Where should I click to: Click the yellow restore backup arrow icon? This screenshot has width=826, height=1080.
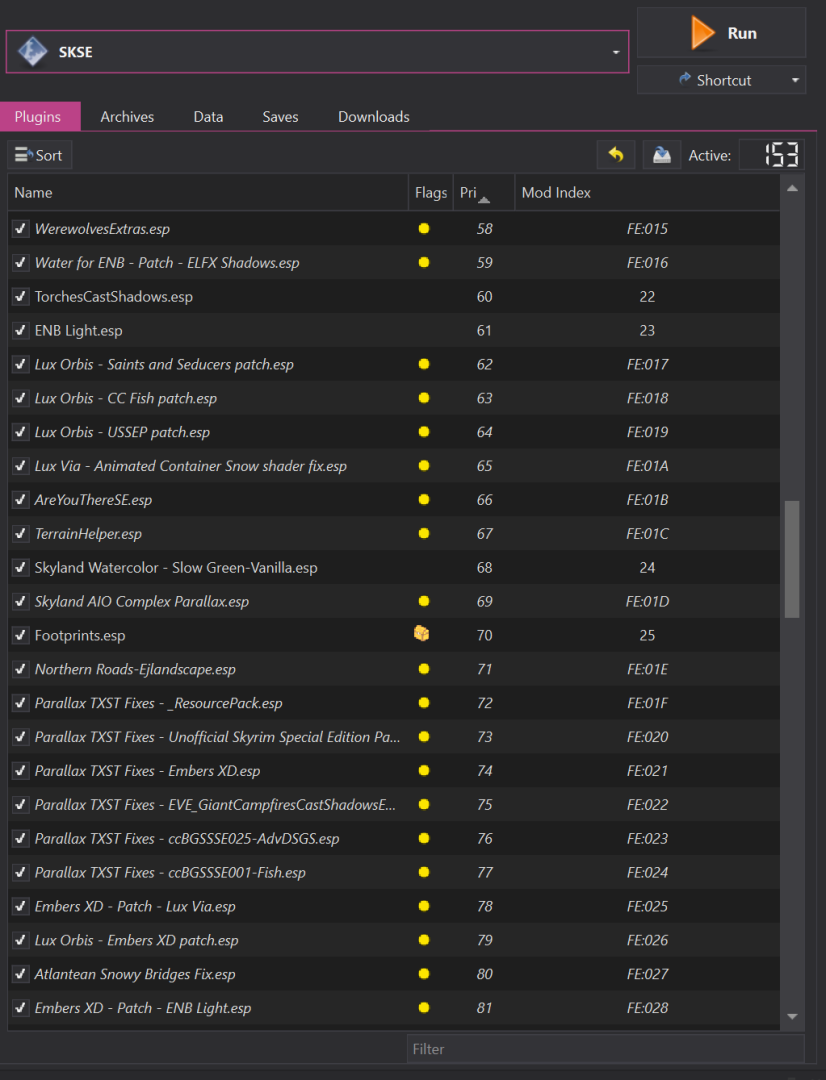point(616,155)
